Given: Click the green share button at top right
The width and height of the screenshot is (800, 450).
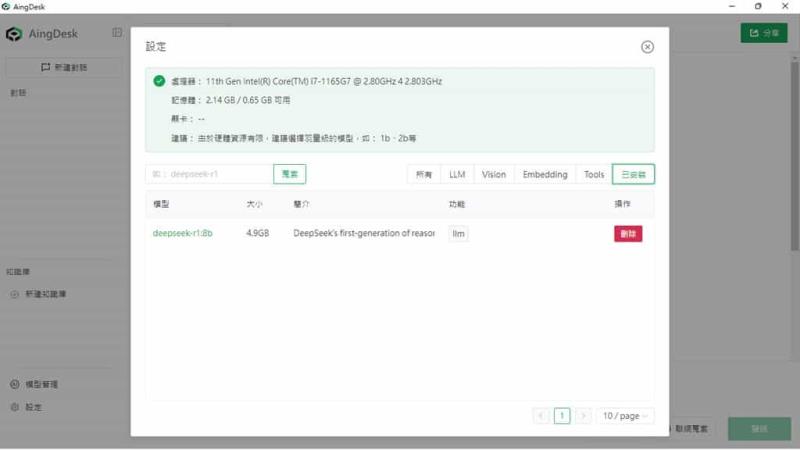Looking at the screenshot, I should [764, 33].
